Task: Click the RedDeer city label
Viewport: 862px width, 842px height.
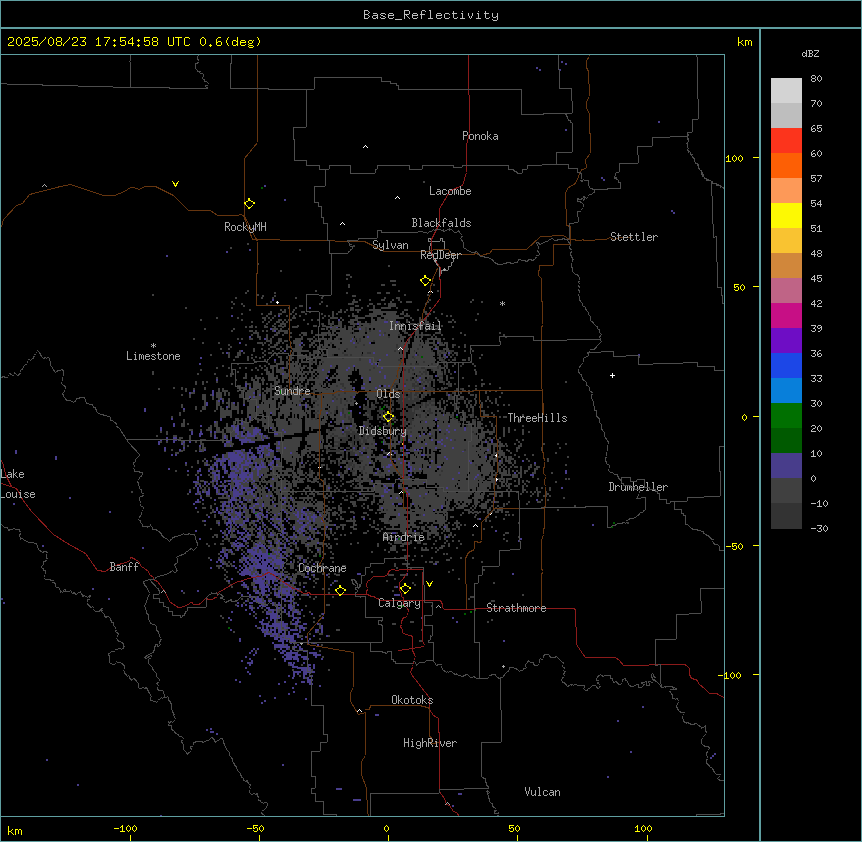Action: pos(440,255)
